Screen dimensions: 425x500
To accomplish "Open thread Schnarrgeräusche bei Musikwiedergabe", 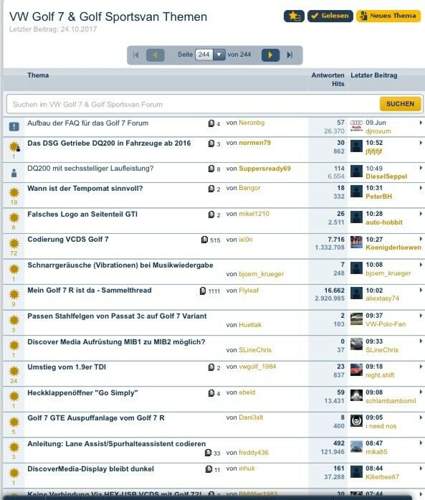I will [120, 265].
